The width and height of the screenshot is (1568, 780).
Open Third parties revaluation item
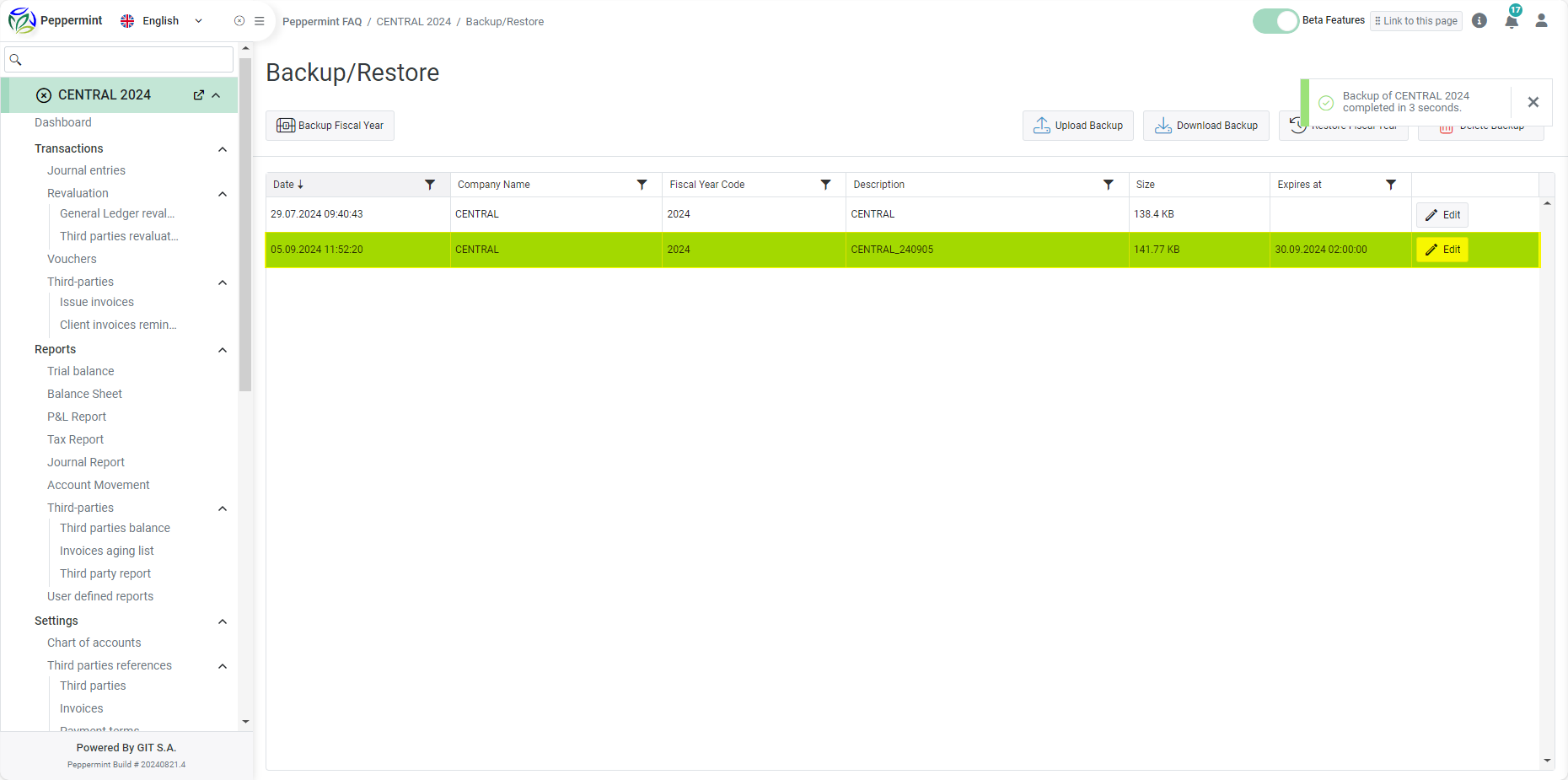[119, 236]
